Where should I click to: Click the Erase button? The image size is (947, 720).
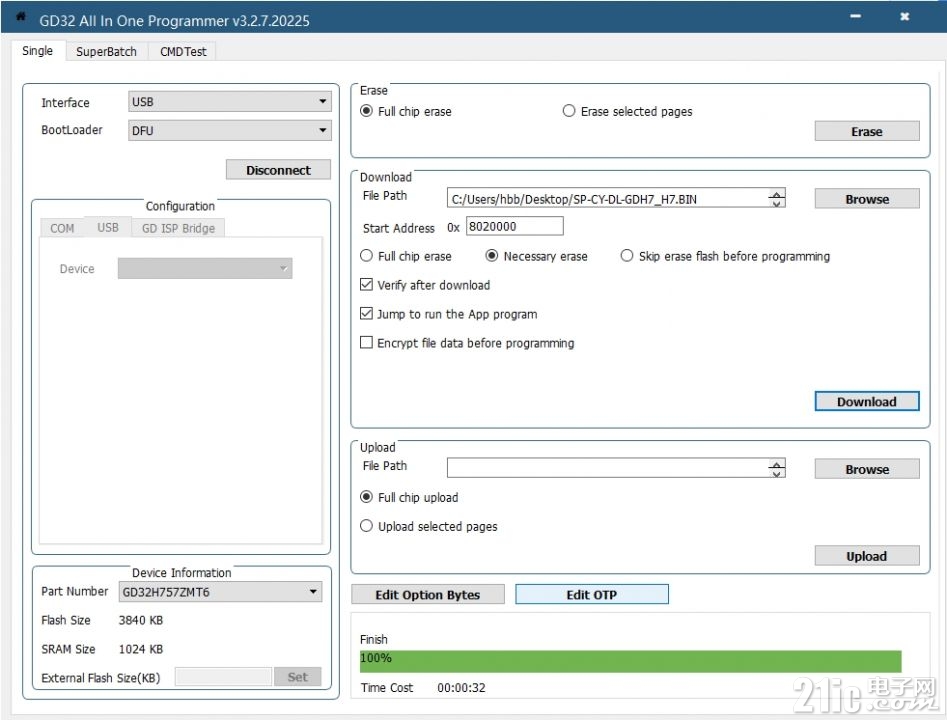[867, 132]
